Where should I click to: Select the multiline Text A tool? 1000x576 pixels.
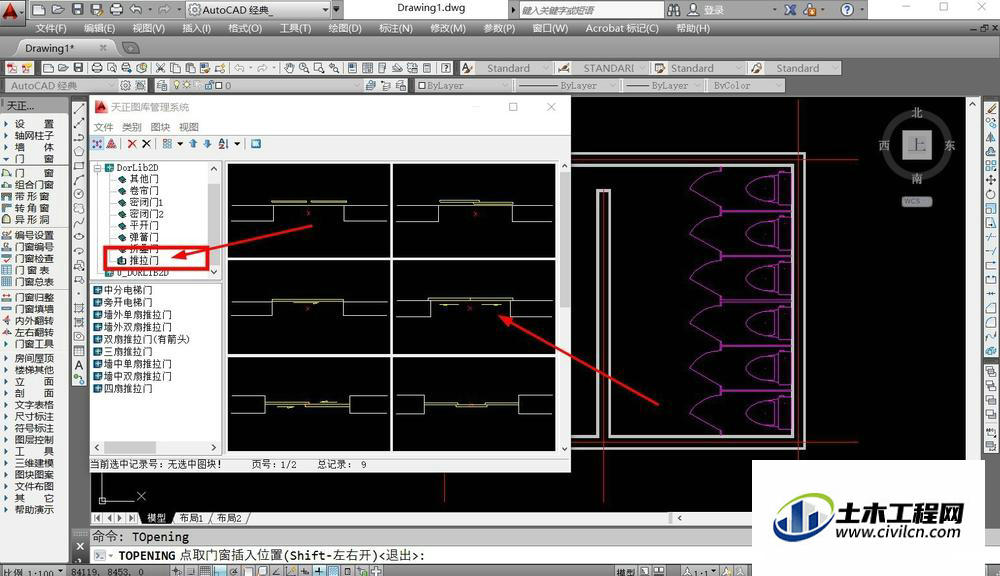tap(79, 365)
